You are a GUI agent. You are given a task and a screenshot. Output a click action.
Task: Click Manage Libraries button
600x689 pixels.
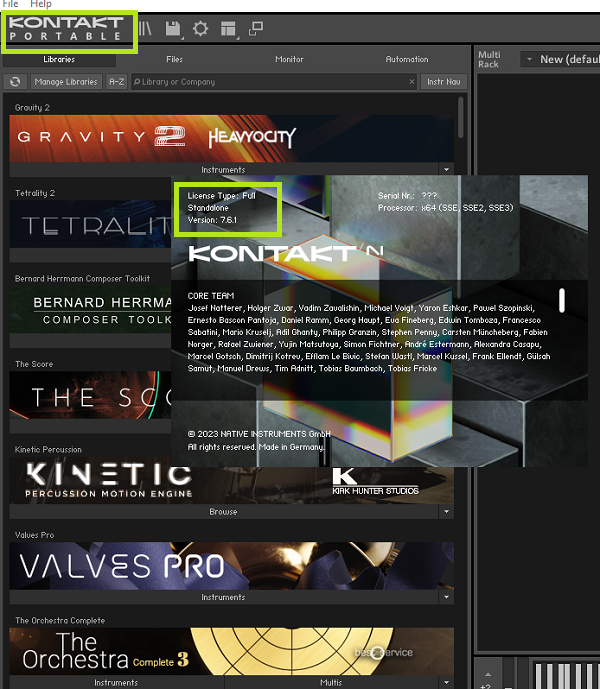tap(66, 82)
